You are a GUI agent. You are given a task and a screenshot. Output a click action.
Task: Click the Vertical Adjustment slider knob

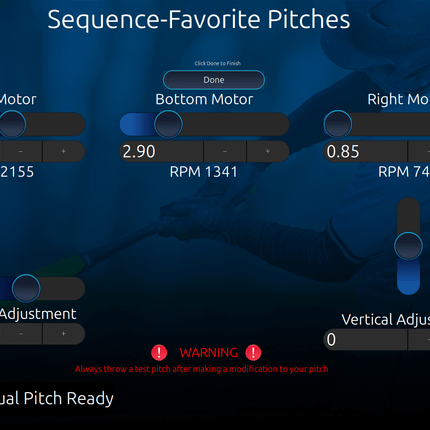(x=408, y=246)
